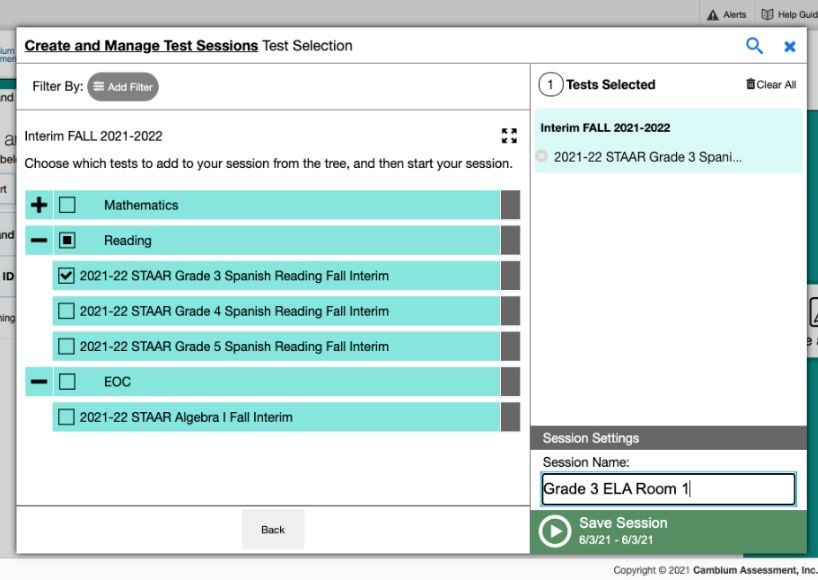This screenshot has width=818, height=580.
Task: Click the 'Mathematics' row label
Action: tap(141, 205)
